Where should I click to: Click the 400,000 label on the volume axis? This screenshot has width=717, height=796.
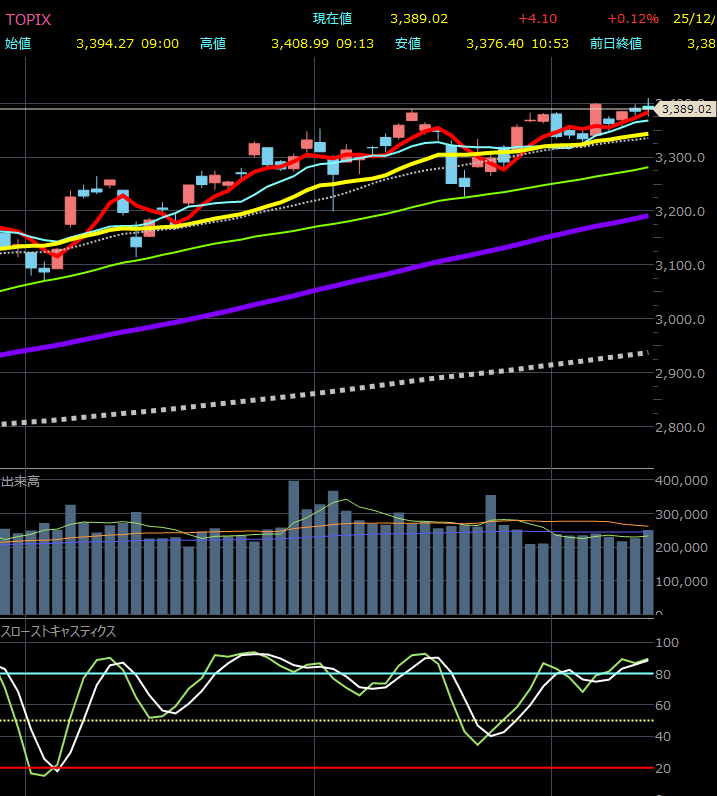681,481
